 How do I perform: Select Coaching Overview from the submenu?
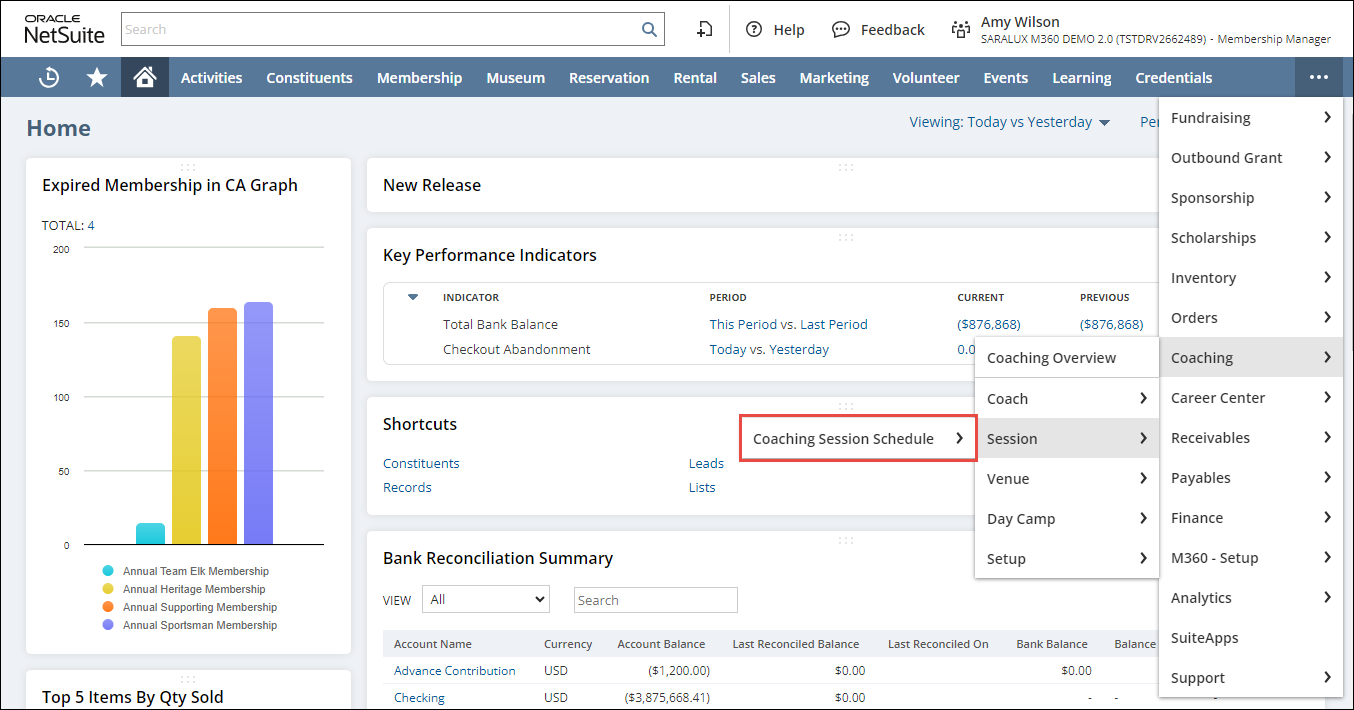(x=1051, y=358)
